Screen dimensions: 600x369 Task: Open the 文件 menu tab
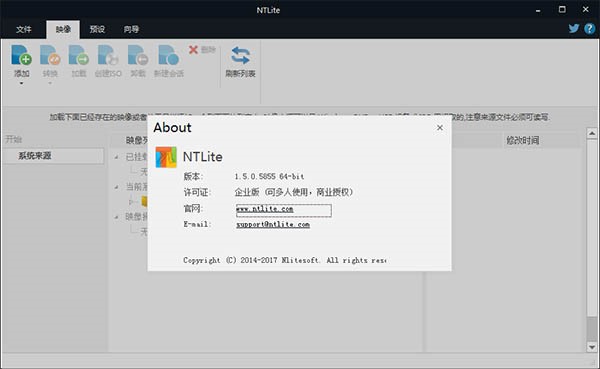(x=24, y=29)
